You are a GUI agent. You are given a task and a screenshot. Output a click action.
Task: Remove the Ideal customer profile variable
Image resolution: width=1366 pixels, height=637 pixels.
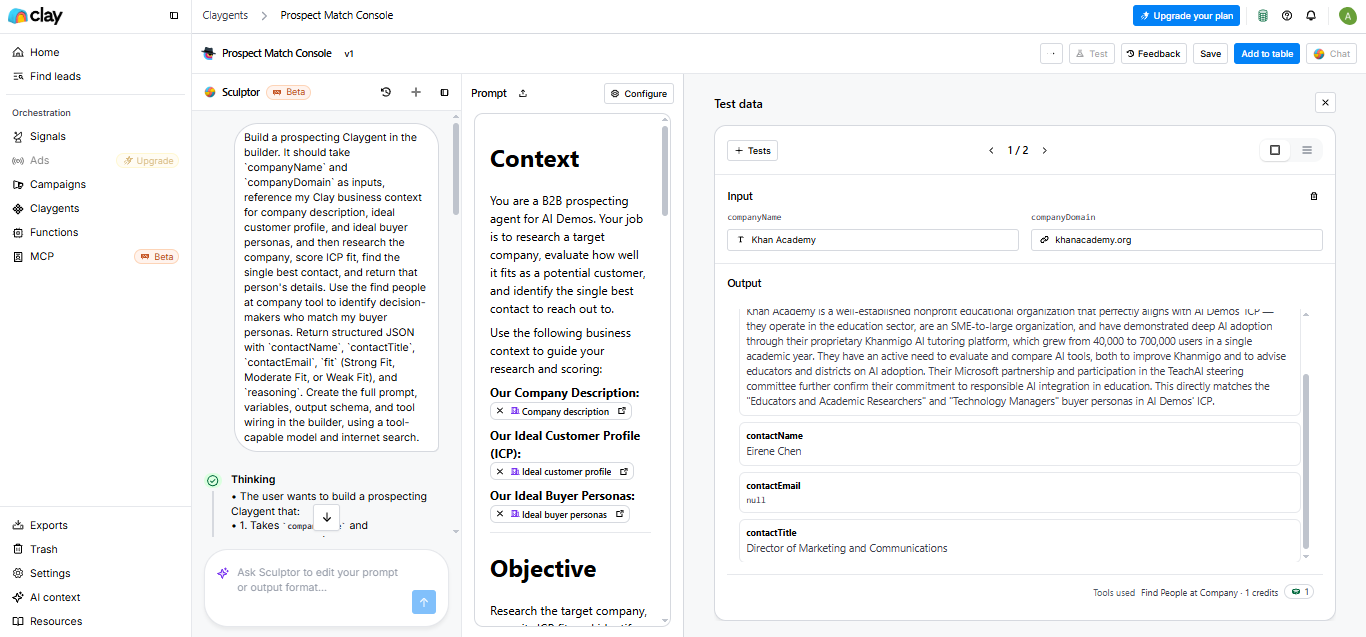[500, 471]
